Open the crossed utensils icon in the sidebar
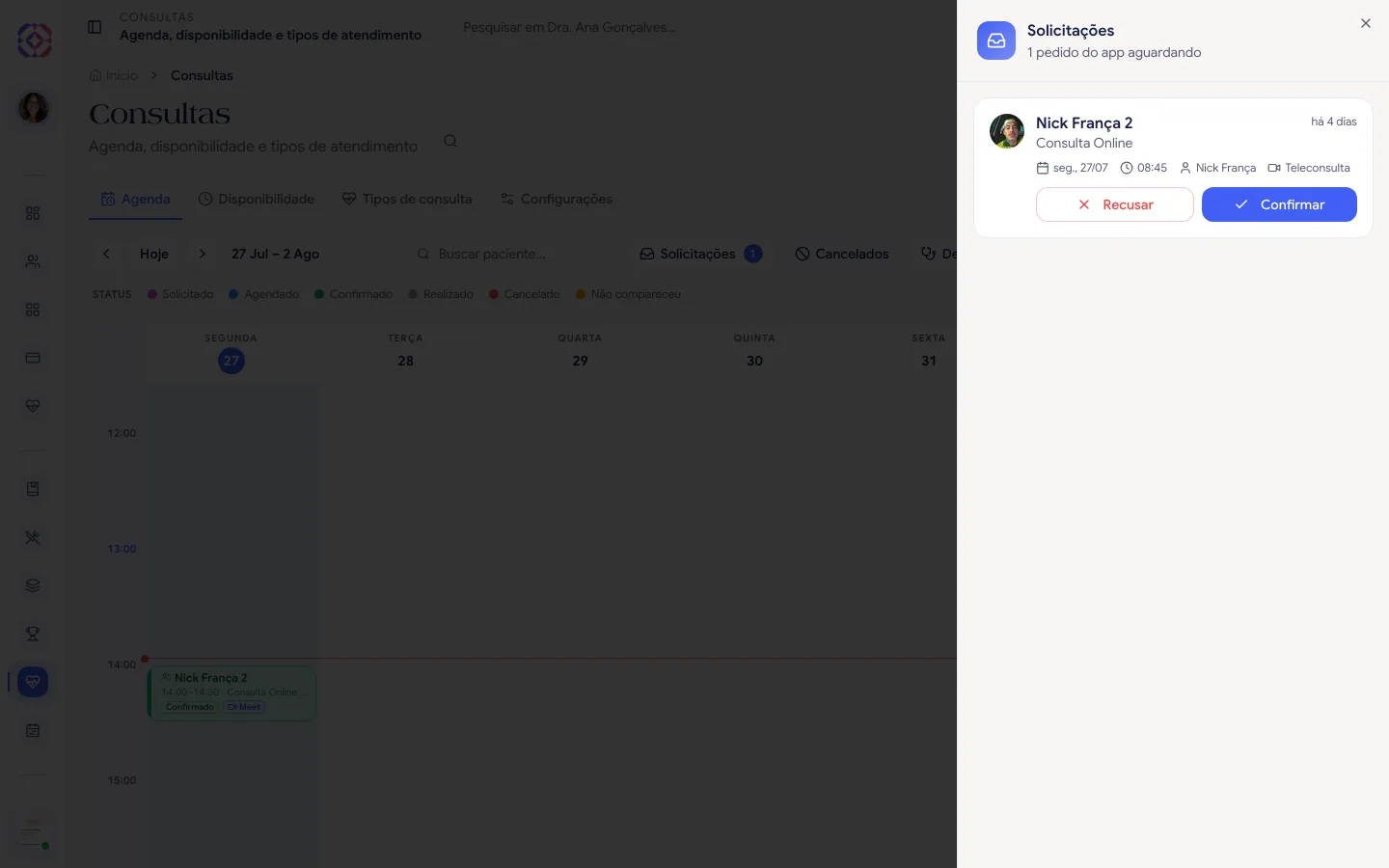 [33, 537]
